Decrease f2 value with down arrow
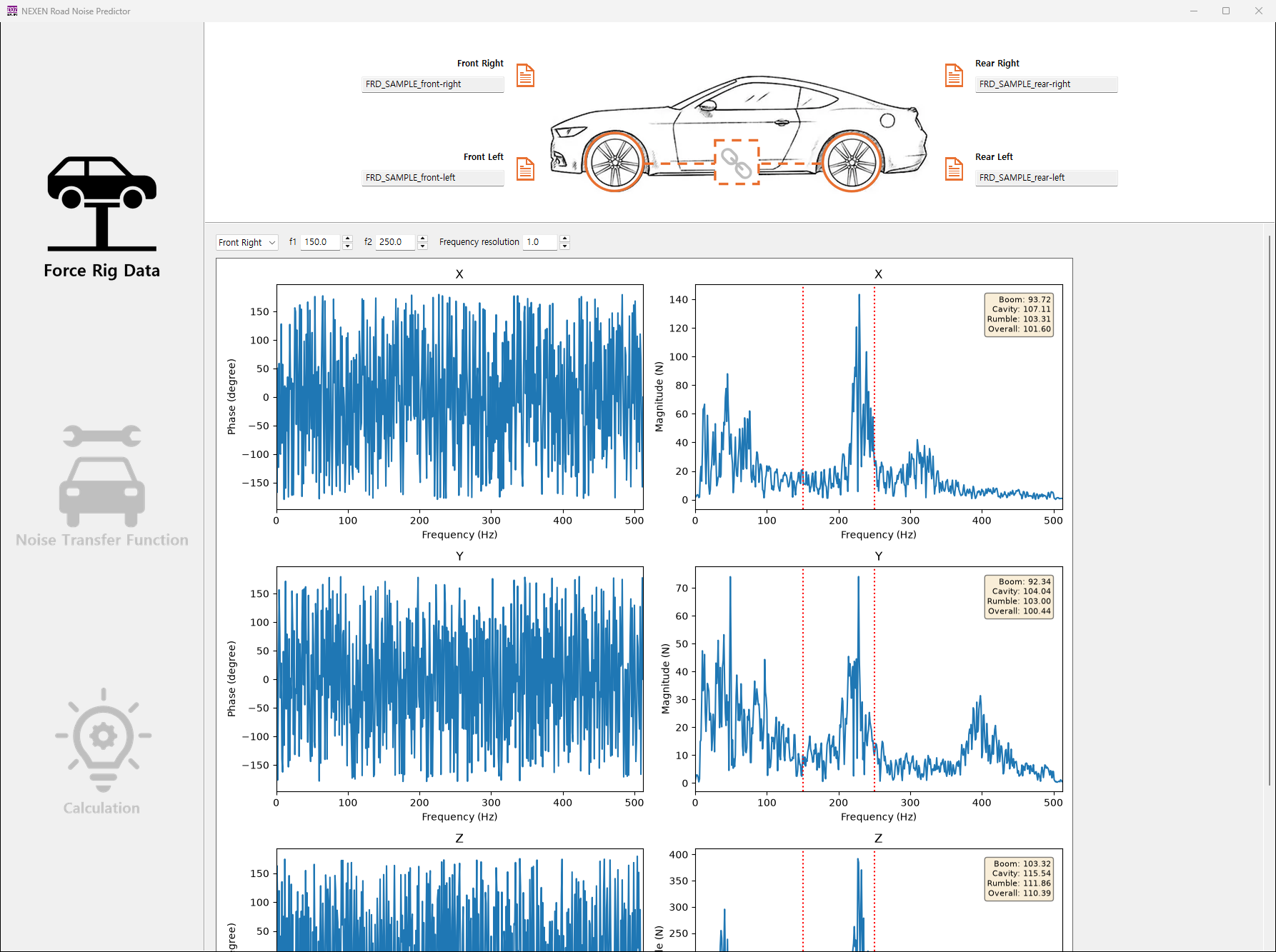 pyautogui.click(x=422, y=246)
